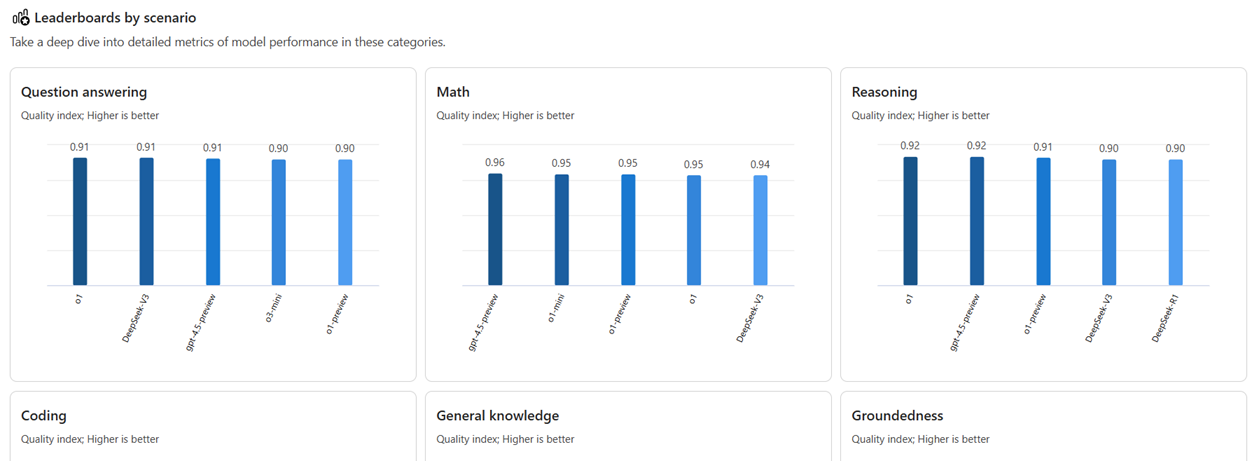Viewport: 1252px width, 461px height.
Task: Click the gpt-4.5-preview bar in Math chart
Action: pos(495,229)
